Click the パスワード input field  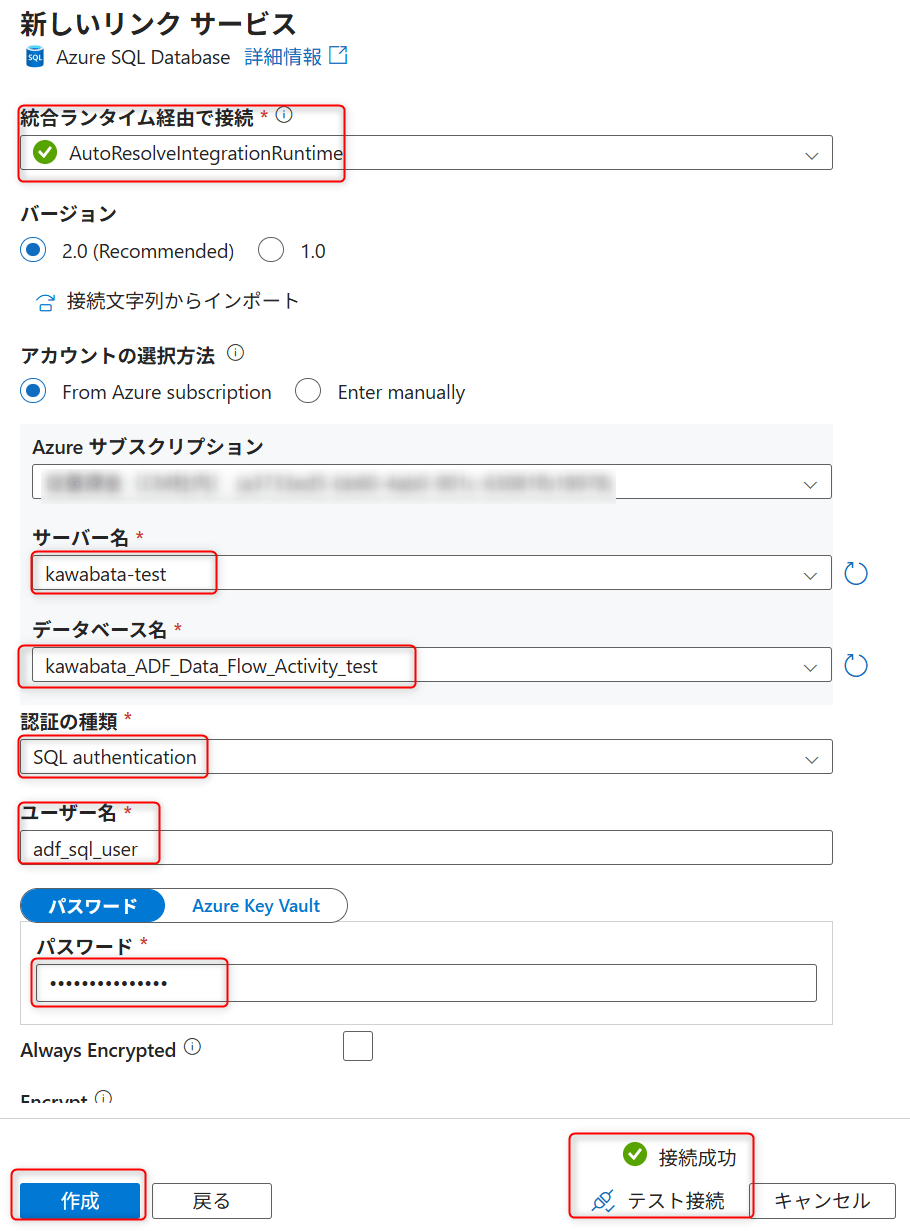[427, 983]
